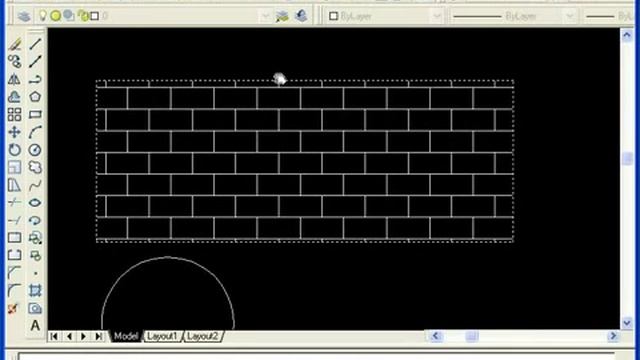This screenshot has width=640, height=360.
Task: Toggle layer 0 viewport freeze icon
Action: [x=69, y=16]
